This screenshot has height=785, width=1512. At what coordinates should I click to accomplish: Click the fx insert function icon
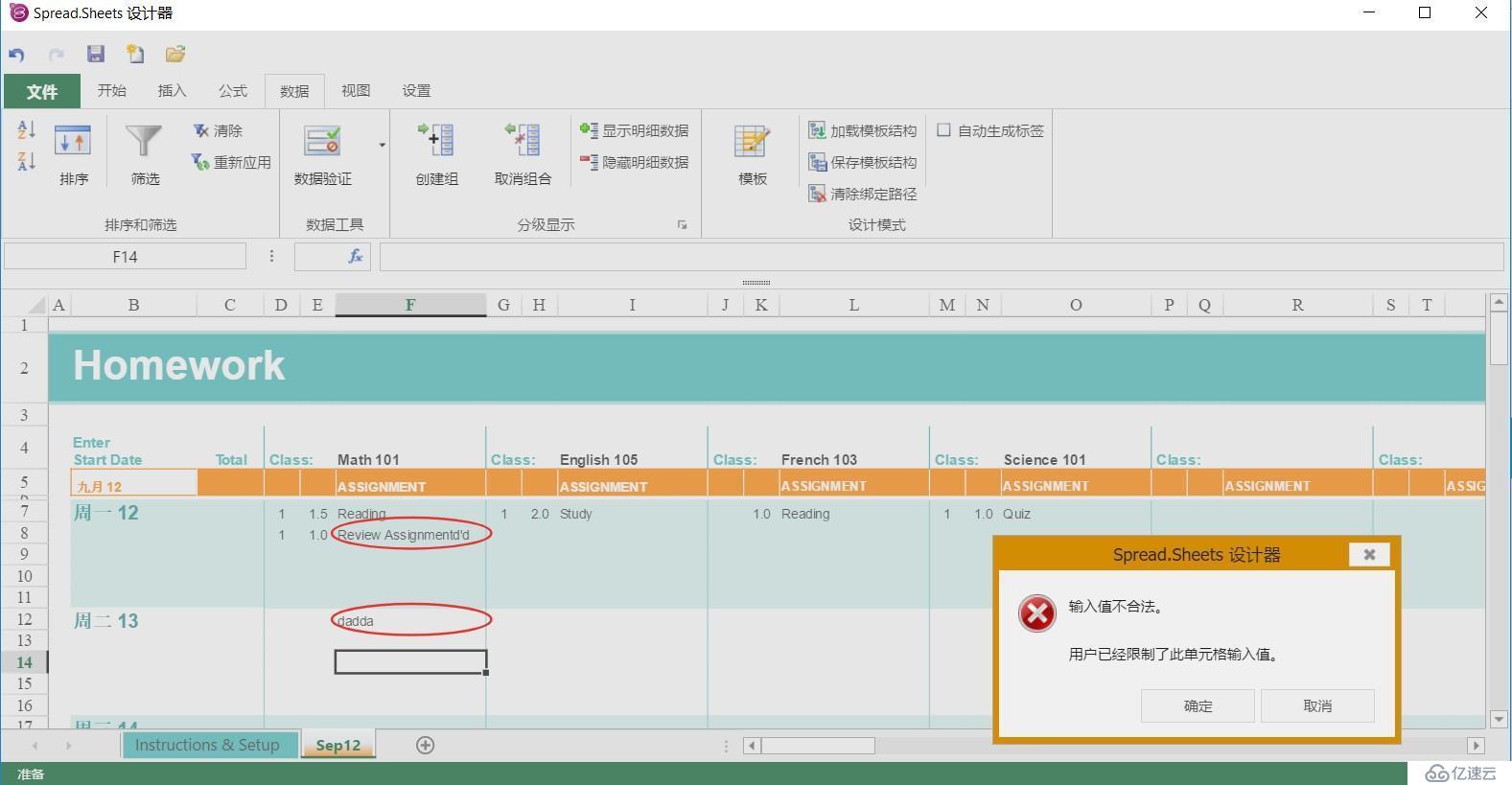355,256
